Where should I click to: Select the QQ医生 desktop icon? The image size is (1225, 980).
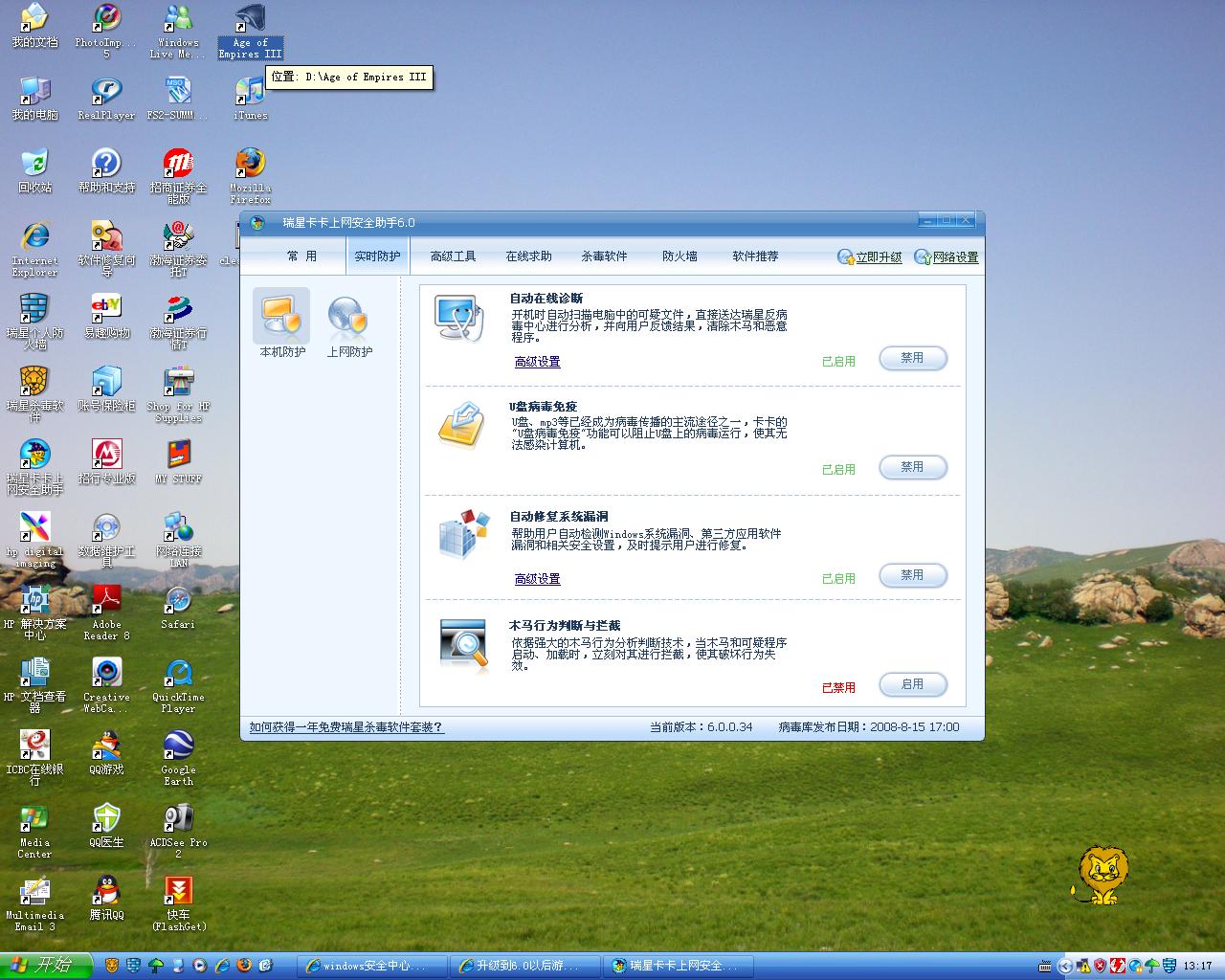click(x=106, y=827)
